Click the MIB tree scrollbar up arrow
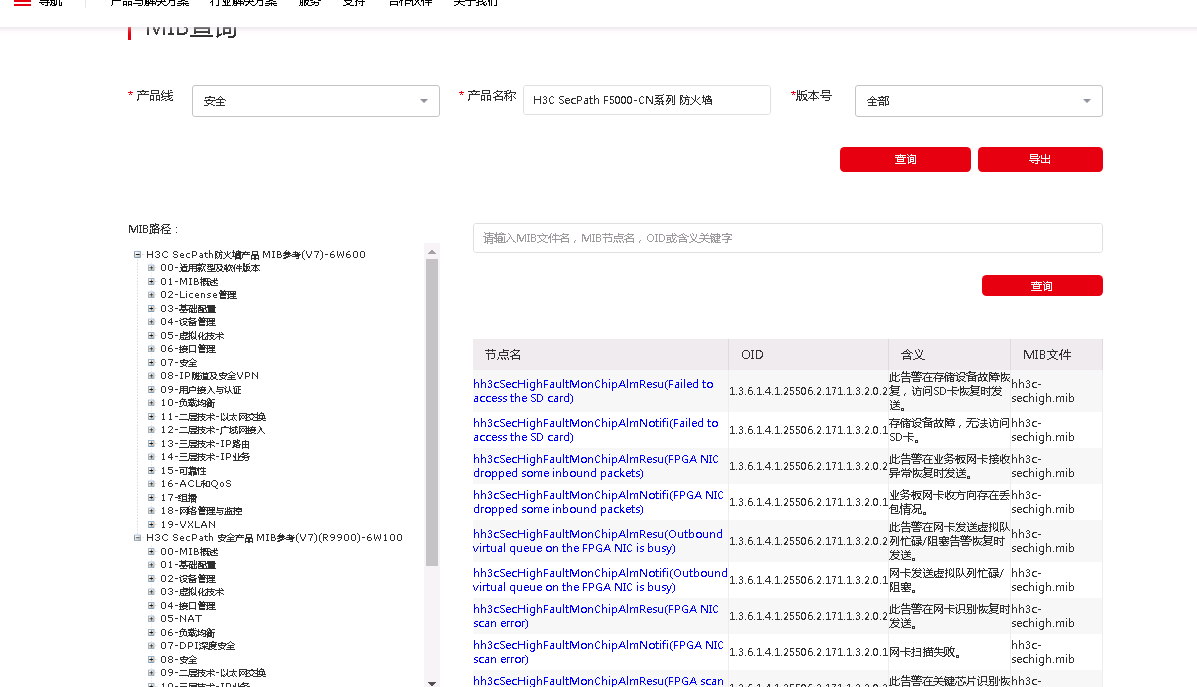 click(432, 251)
